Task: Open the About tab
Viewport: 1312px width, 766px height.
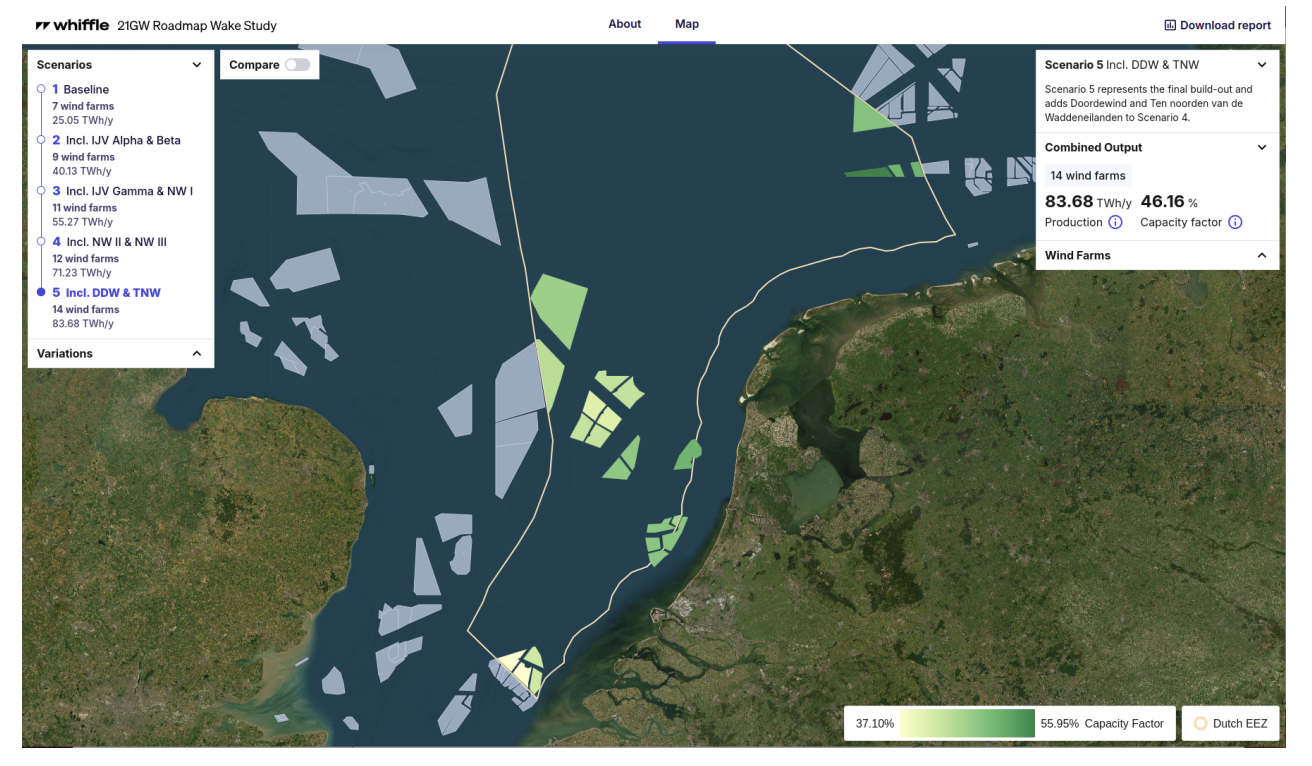Action: pos(624,24)
